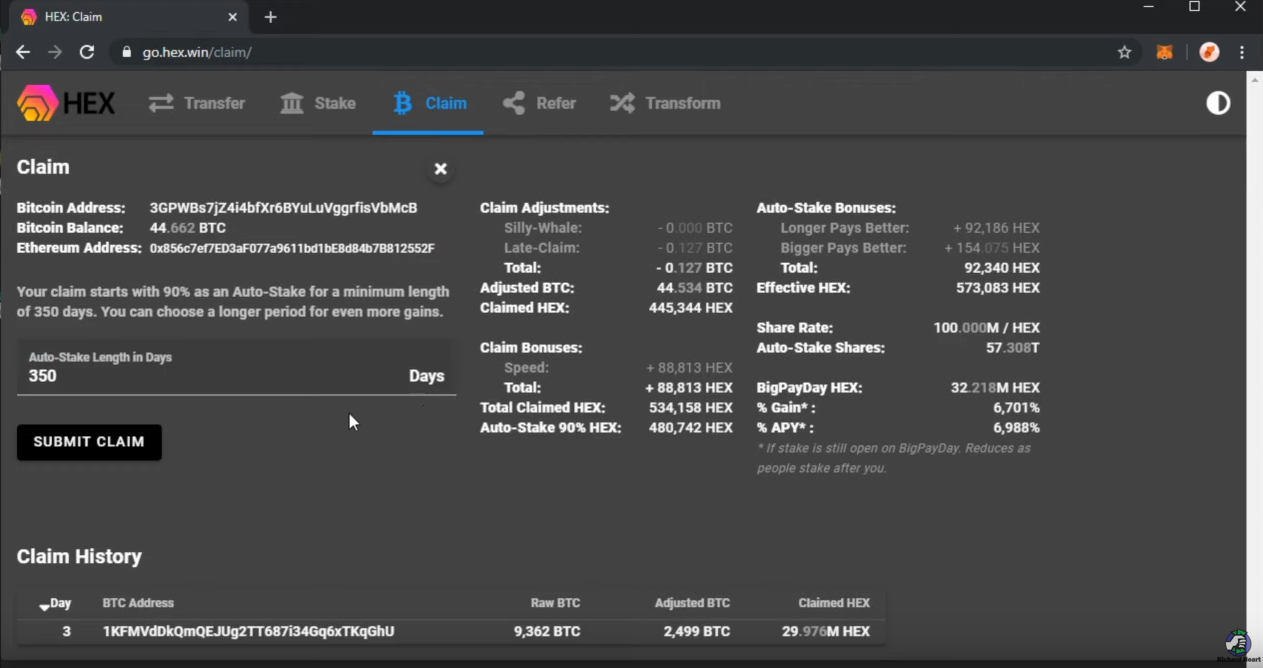Click the SUBMIT CLAIM button

[x=89, y=442]
